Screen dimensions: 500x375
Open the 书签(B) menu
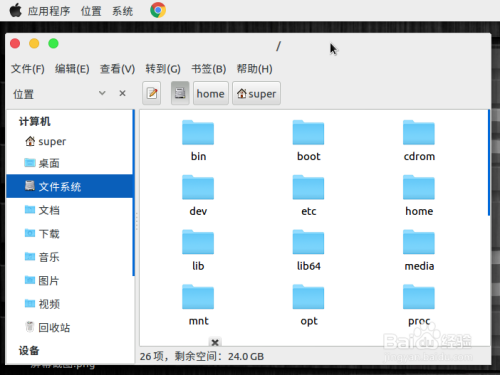click(x=209, y=69)
